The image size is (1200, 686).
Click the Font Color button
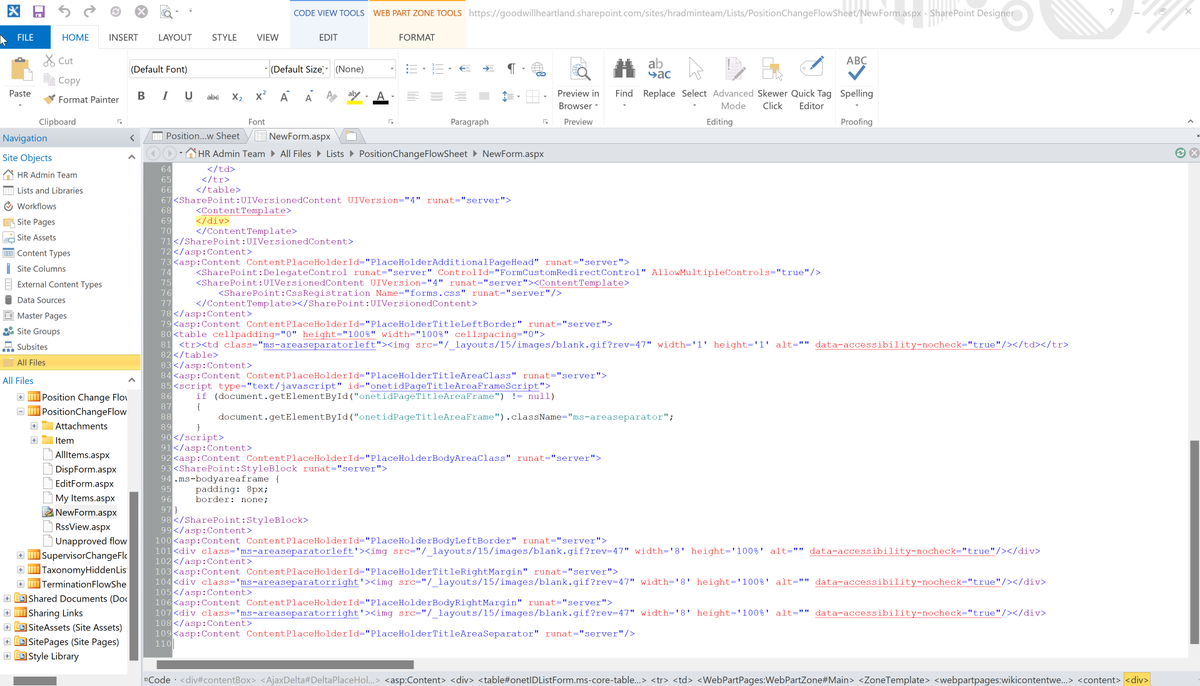click(x=380, y=96)
